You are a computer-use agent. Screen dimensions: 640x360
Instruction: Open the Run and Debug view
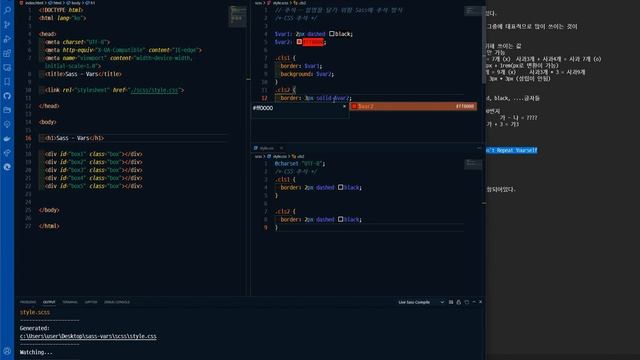point(7,39)
